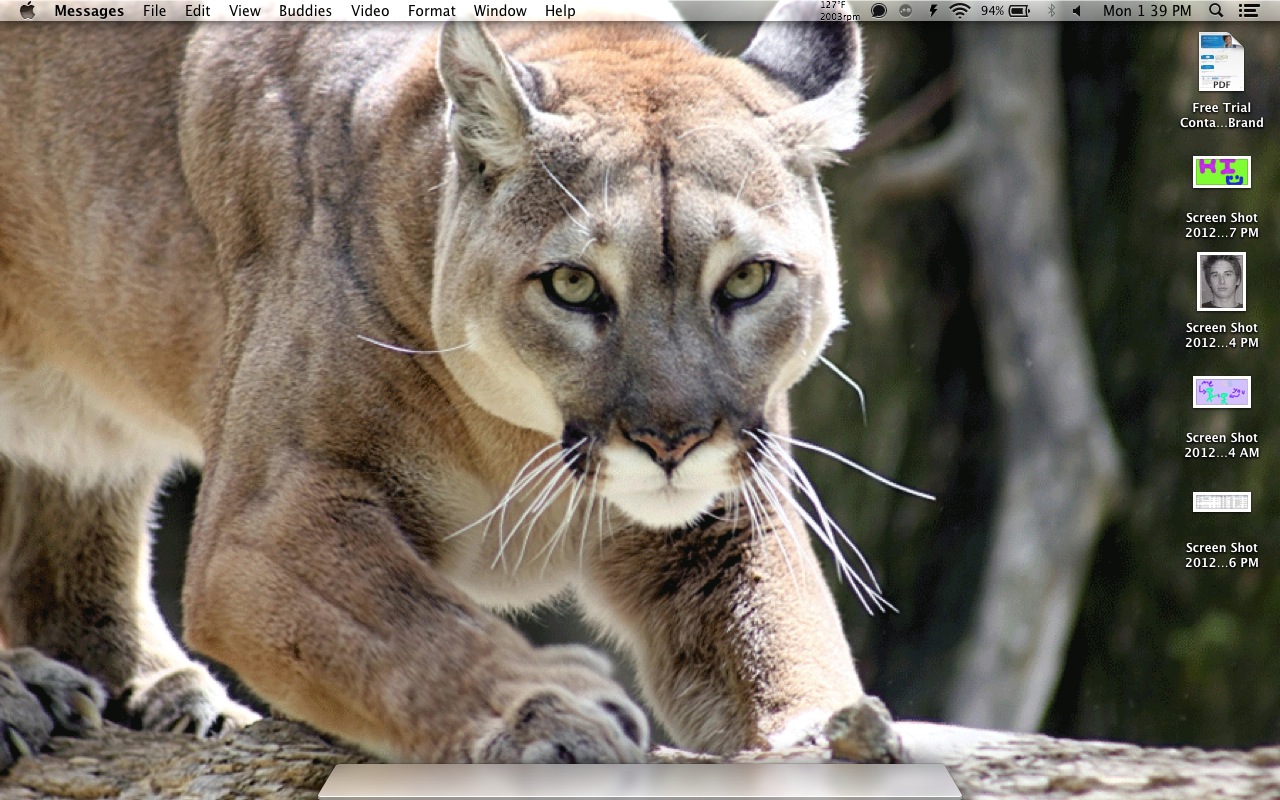The width and height of the screenshot is (1280, 800).
Task: Open the Messages speech bubble status icon
Action: (879, 11)
